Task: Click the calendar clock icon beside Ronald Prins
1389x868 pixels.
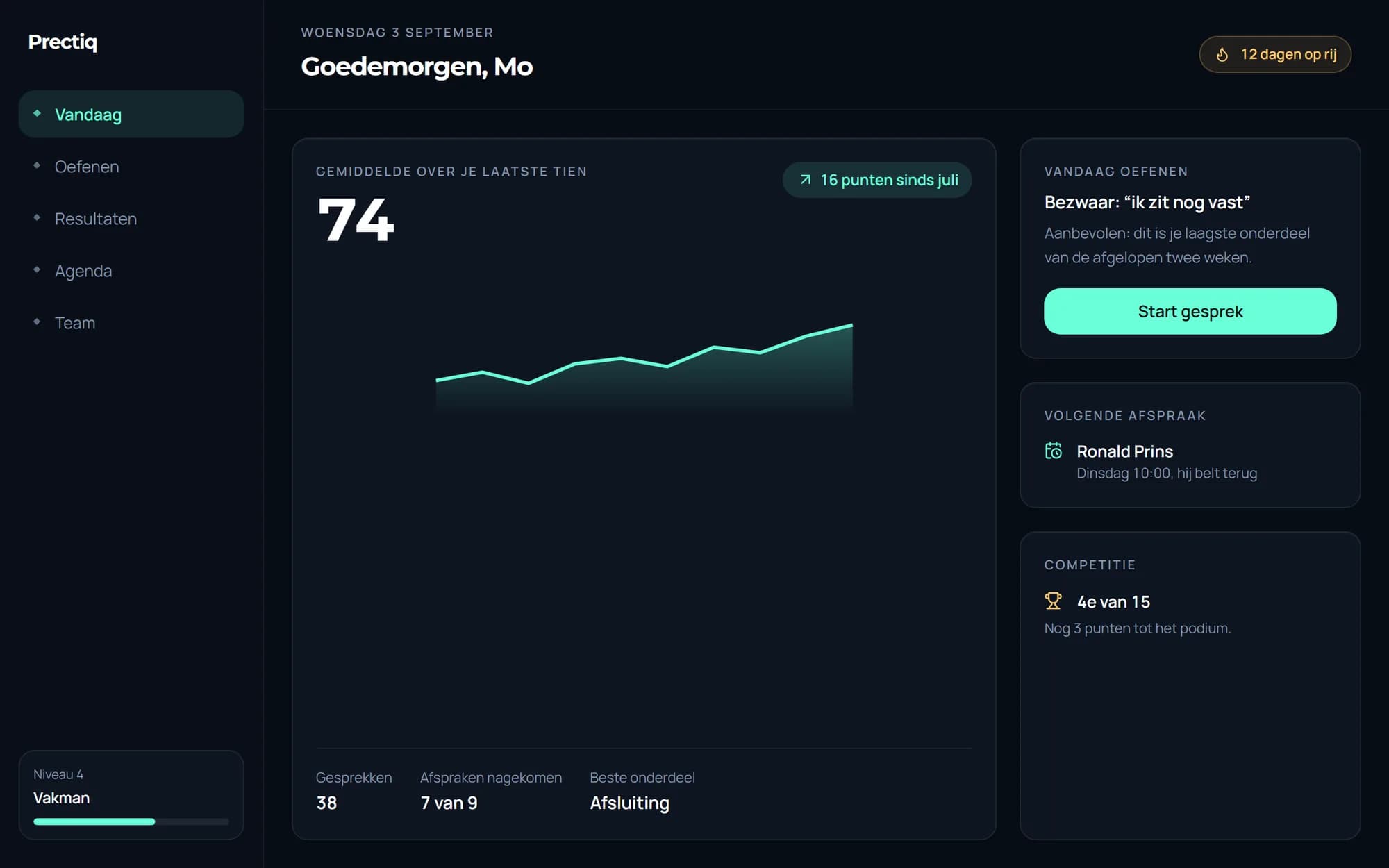Action: click(1054, 451)
